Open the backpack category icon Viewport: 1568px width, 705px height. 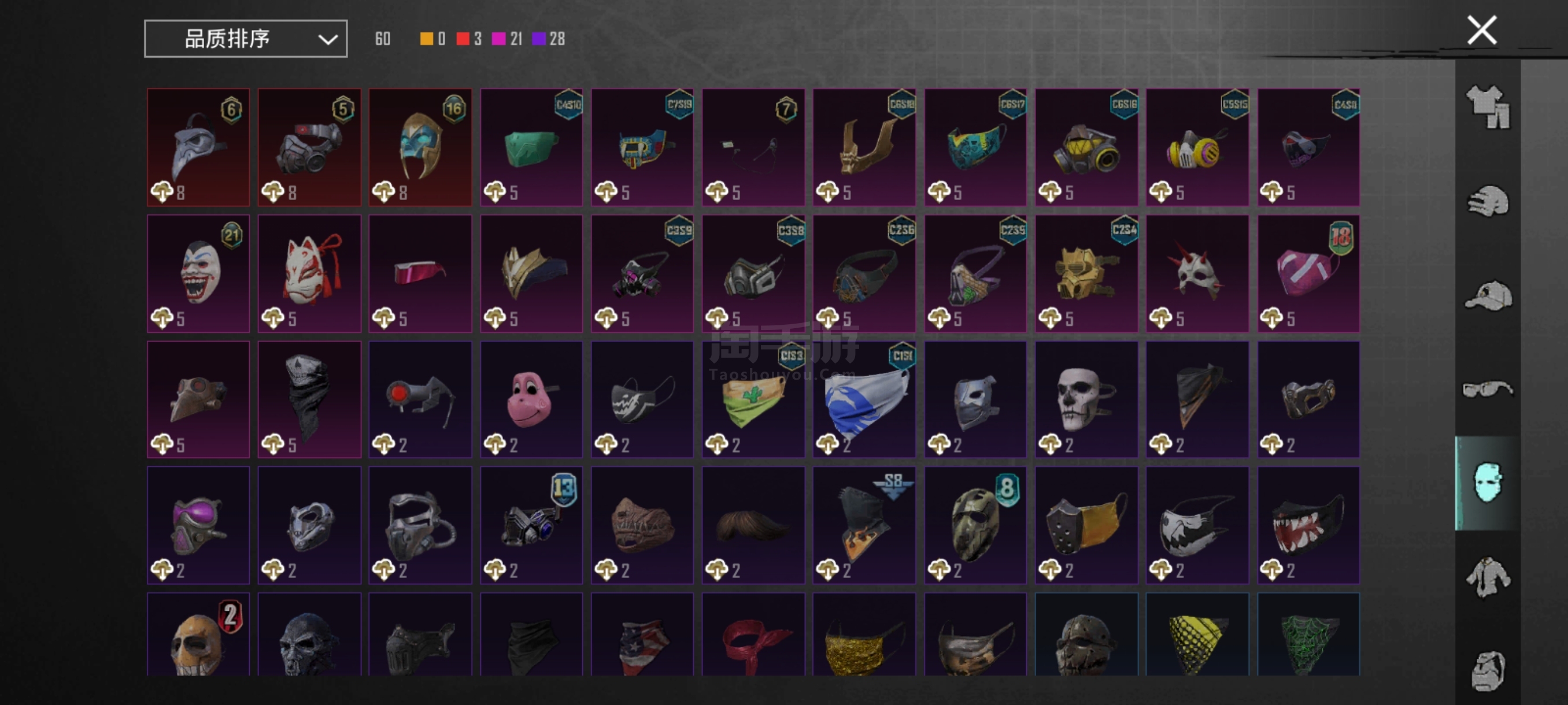[1488, 671]
